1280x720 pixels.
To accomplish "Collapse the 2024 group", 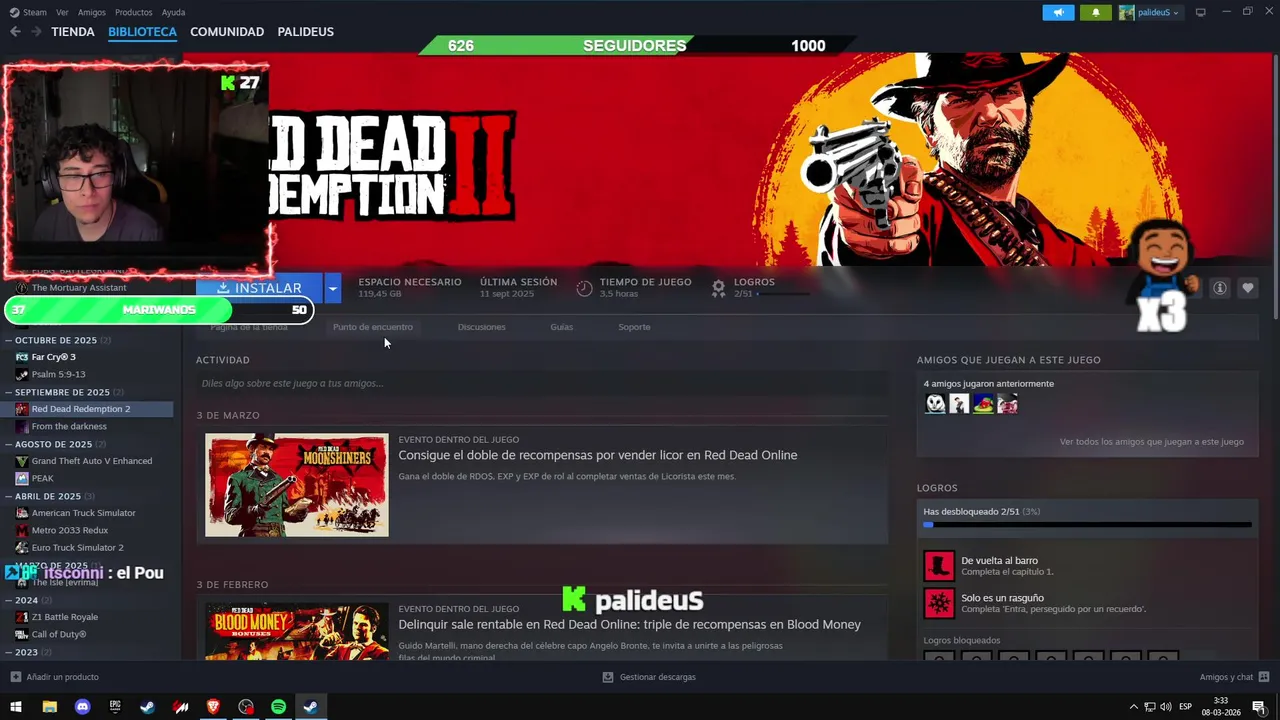I will click(9, 600).
